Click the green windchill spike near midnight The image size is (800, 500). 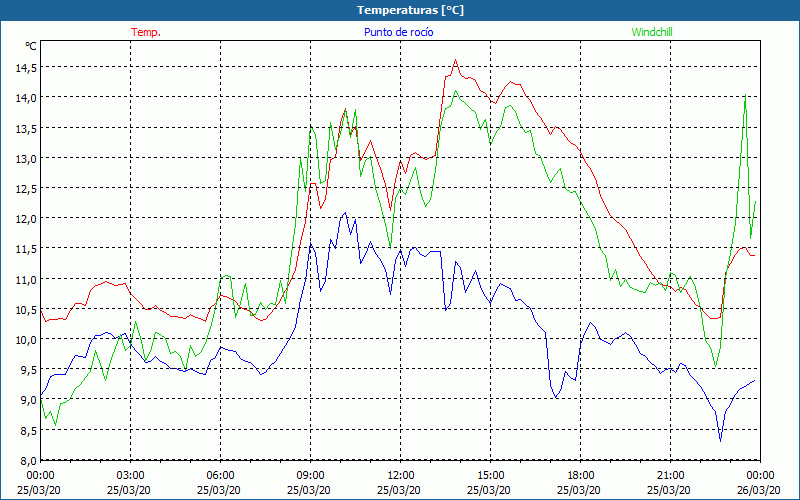pos(745,95)
